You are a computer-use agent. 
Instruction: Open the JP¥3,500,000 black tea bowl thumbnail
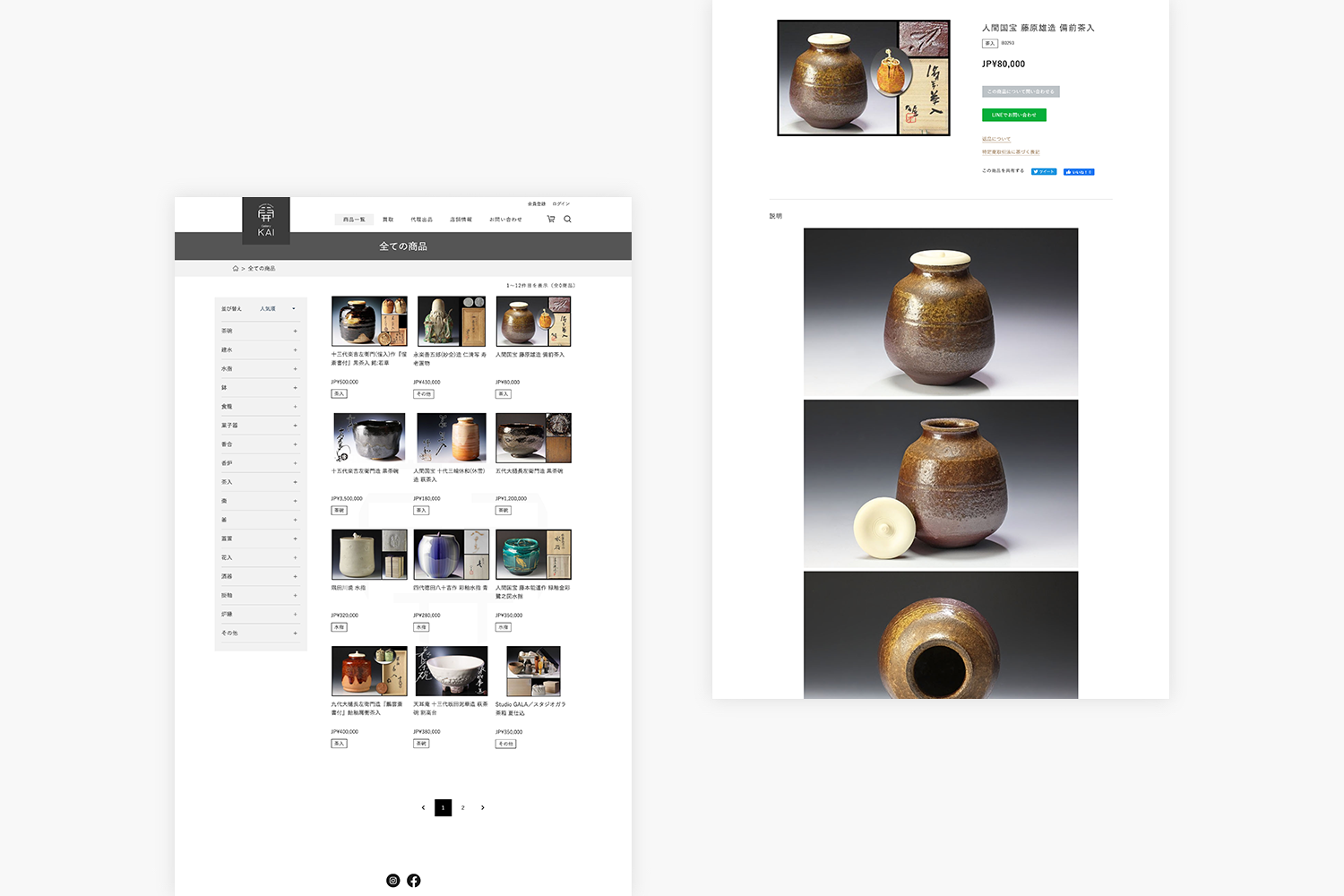click(369, 437)
